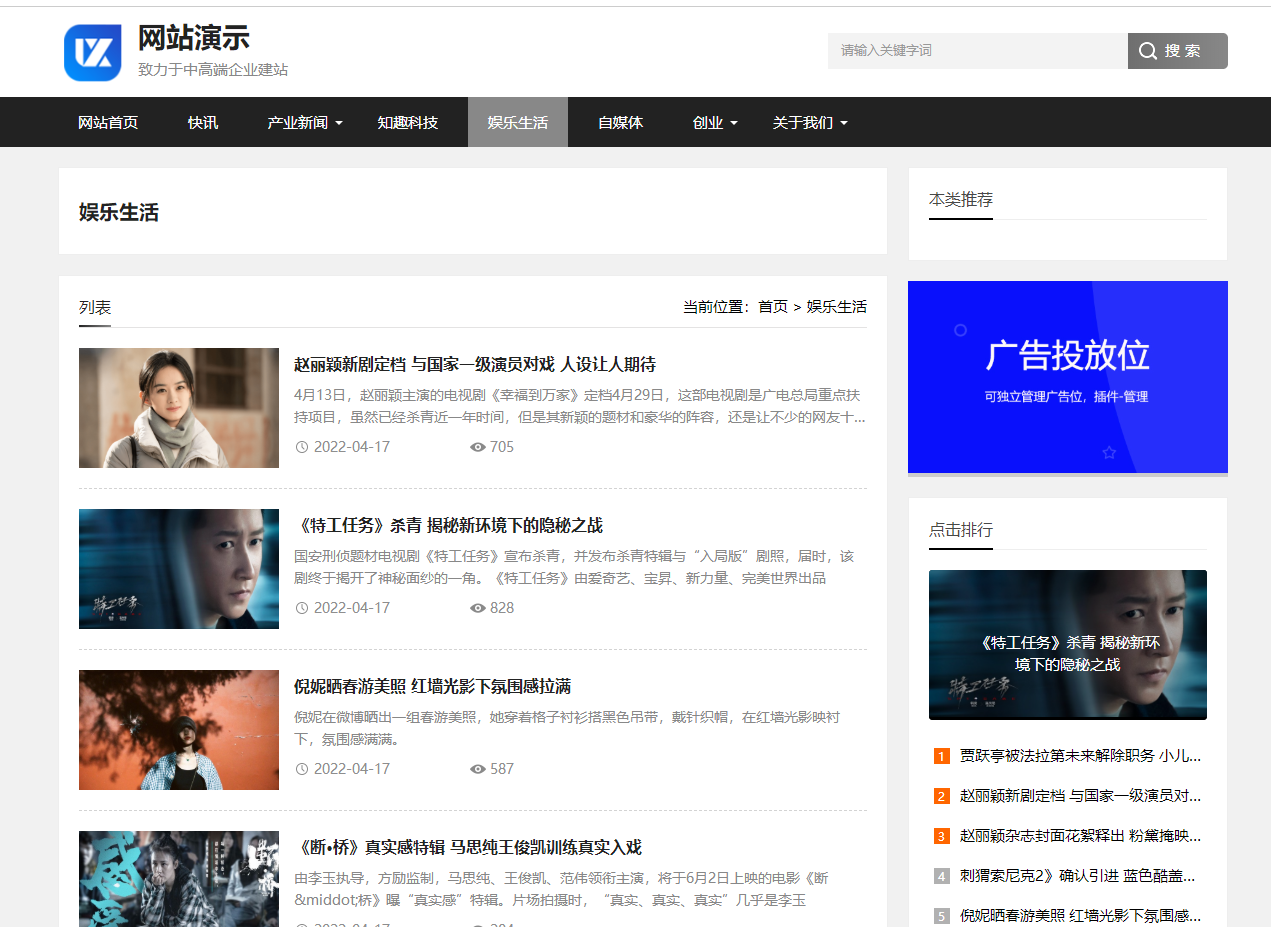
Task: Click the eye icon next to 828 views
Action: point(478,608)
